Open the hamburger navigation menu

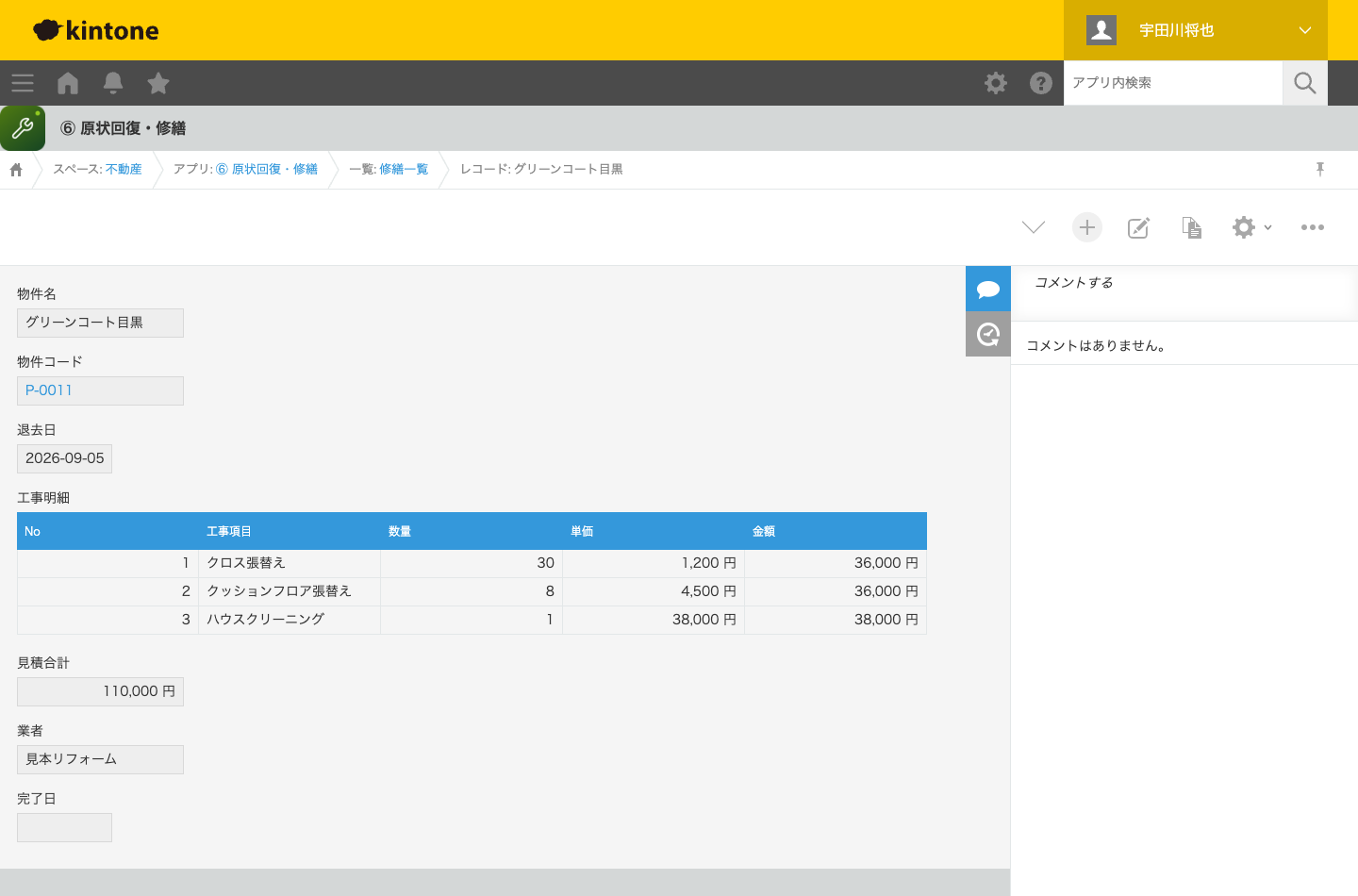pos(23,83)
